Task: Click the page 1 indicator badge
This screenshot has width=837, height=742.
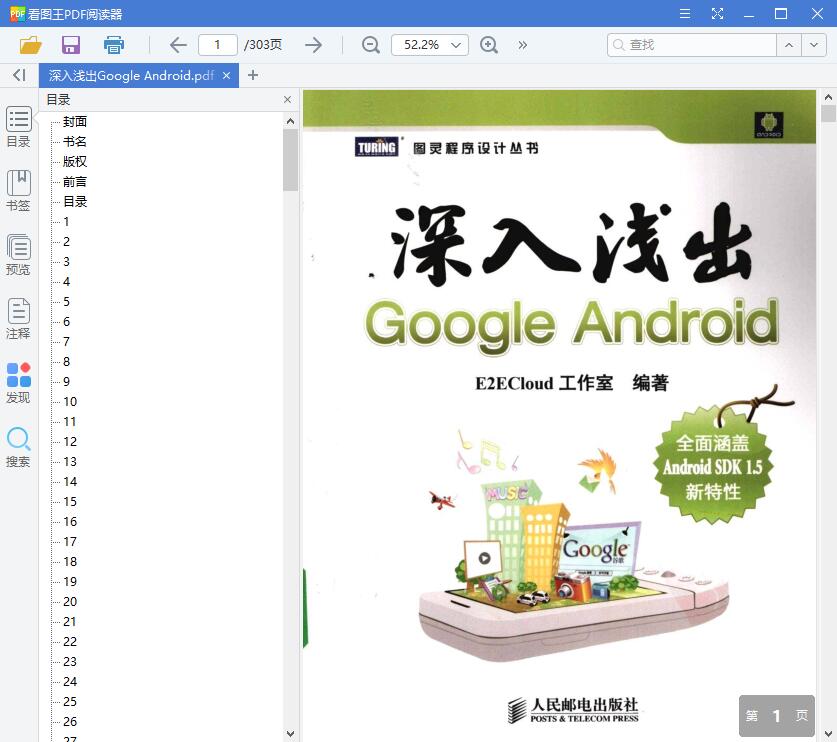Action: coord(777,716)
